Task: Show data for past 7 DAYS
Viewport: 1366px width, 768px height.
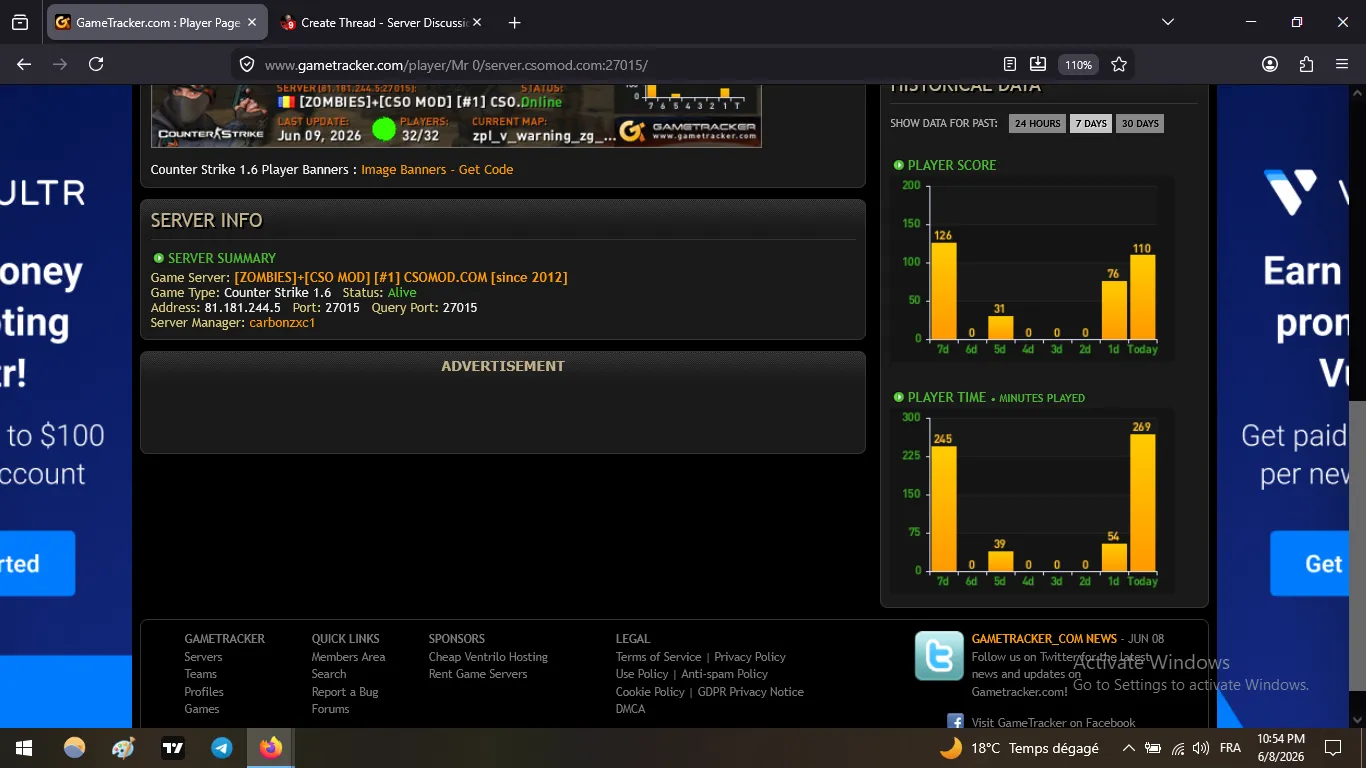Action: [x=1091, y=124]
